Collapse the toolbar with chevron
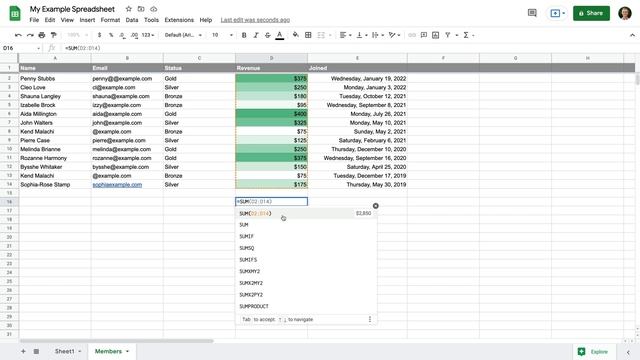Image resolution: width=640 pixels, height=360 pixels. point(632,35)
